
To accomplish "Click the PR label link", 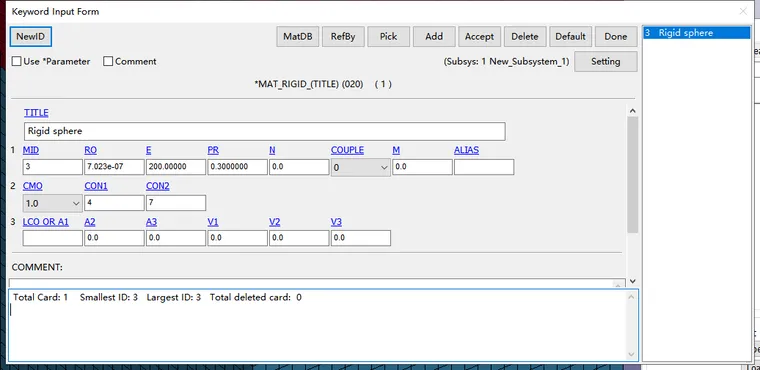I will [x=213, y=150].
